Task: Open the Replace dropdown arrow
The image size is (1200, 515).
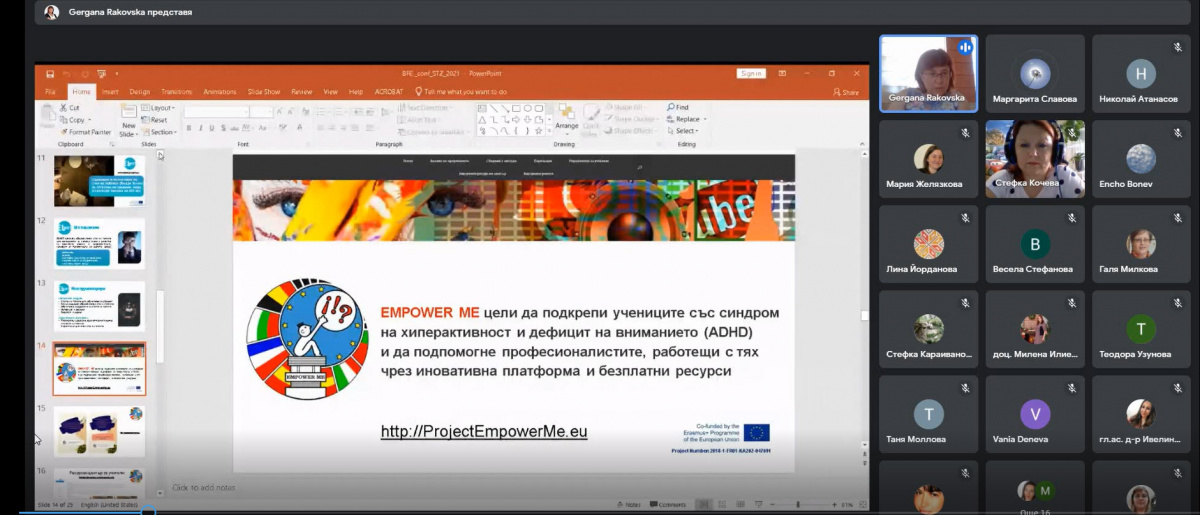Action: [705, 119]
